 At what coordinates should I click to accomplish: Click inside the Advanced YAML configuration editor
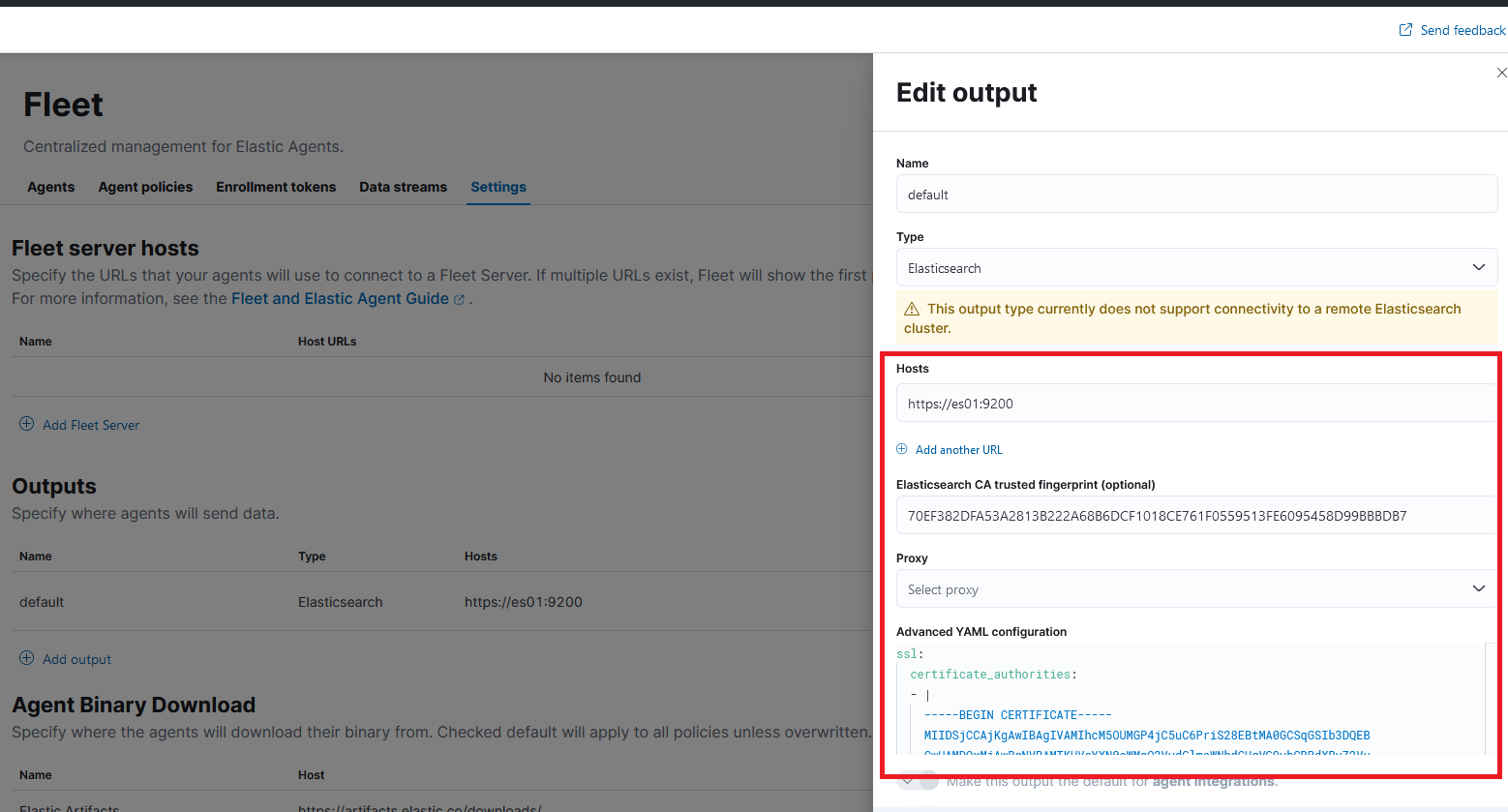click(x=1191, y=699)
